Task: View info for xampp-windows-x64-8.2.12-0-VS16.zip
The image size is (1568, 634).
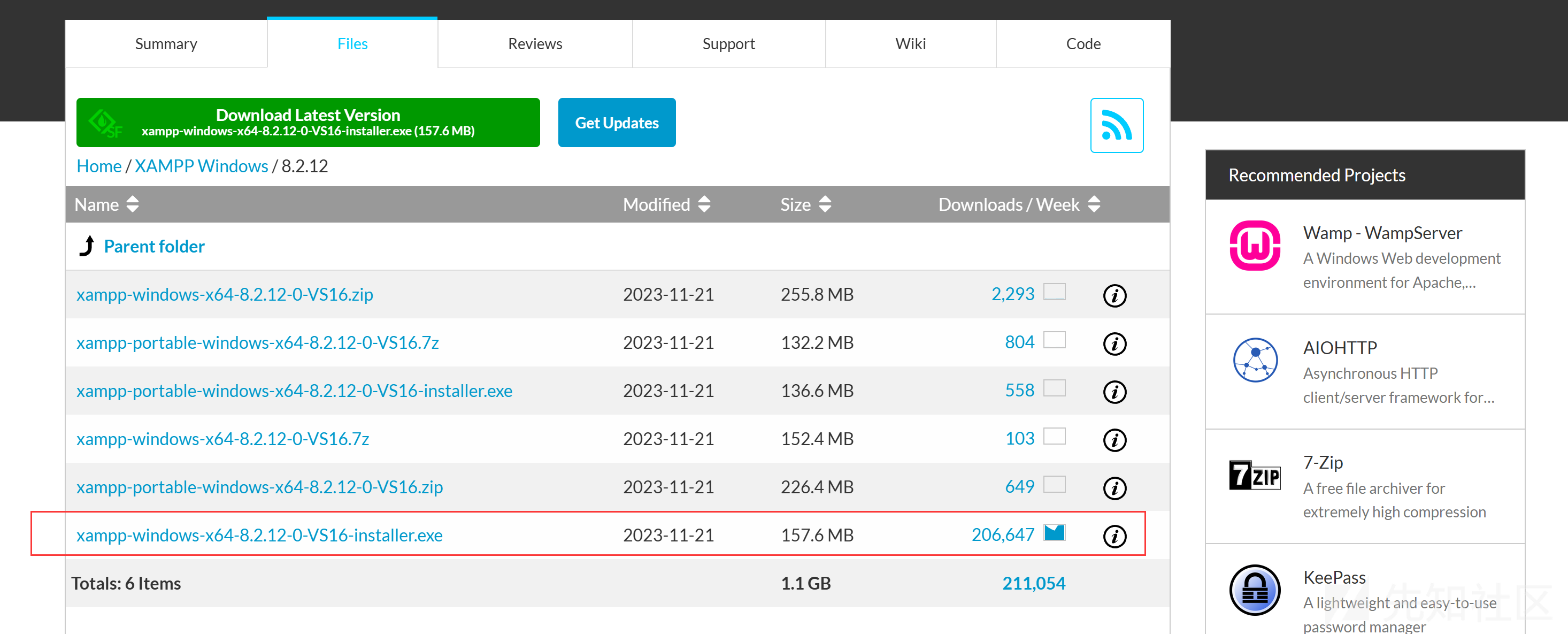Action: (1114, 296)
